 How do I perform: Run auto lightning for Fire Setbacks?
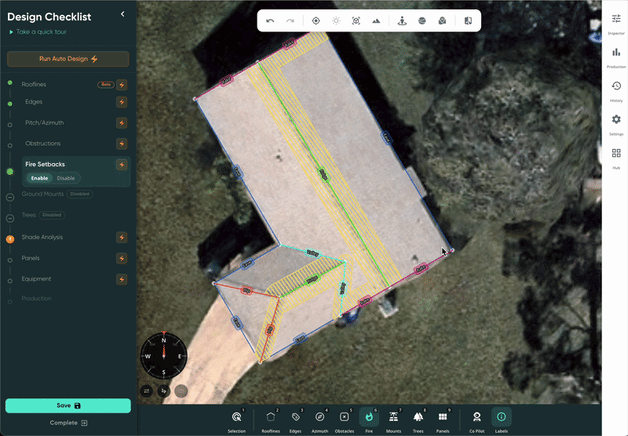tap(122, 165)
